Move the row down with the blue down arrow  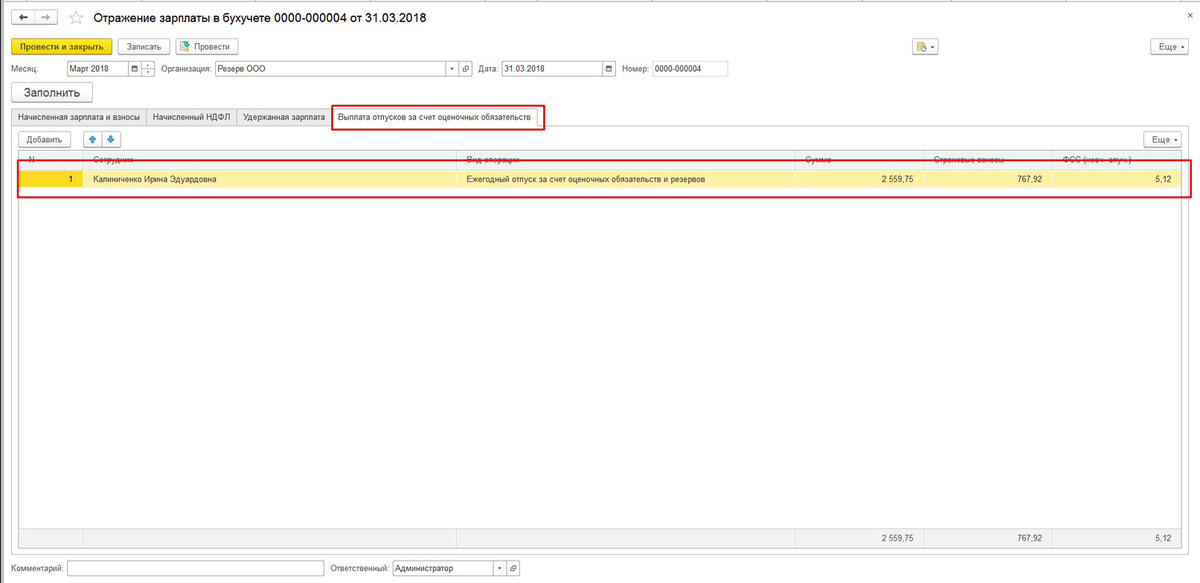(110, 140)
